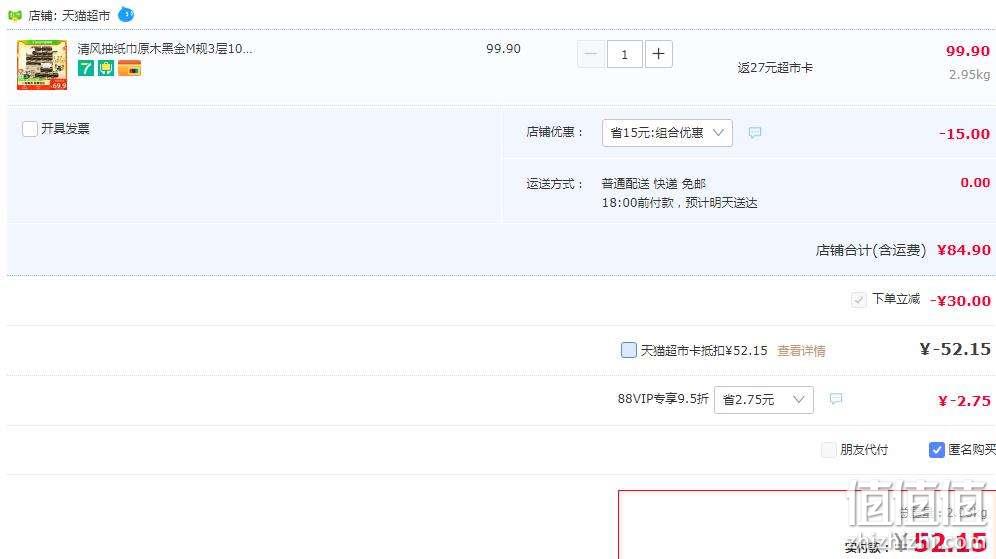Screen dimensions: 996x559
Task: Open the 清风抽纸巾原木黑金 product title link
Action: 165,49
